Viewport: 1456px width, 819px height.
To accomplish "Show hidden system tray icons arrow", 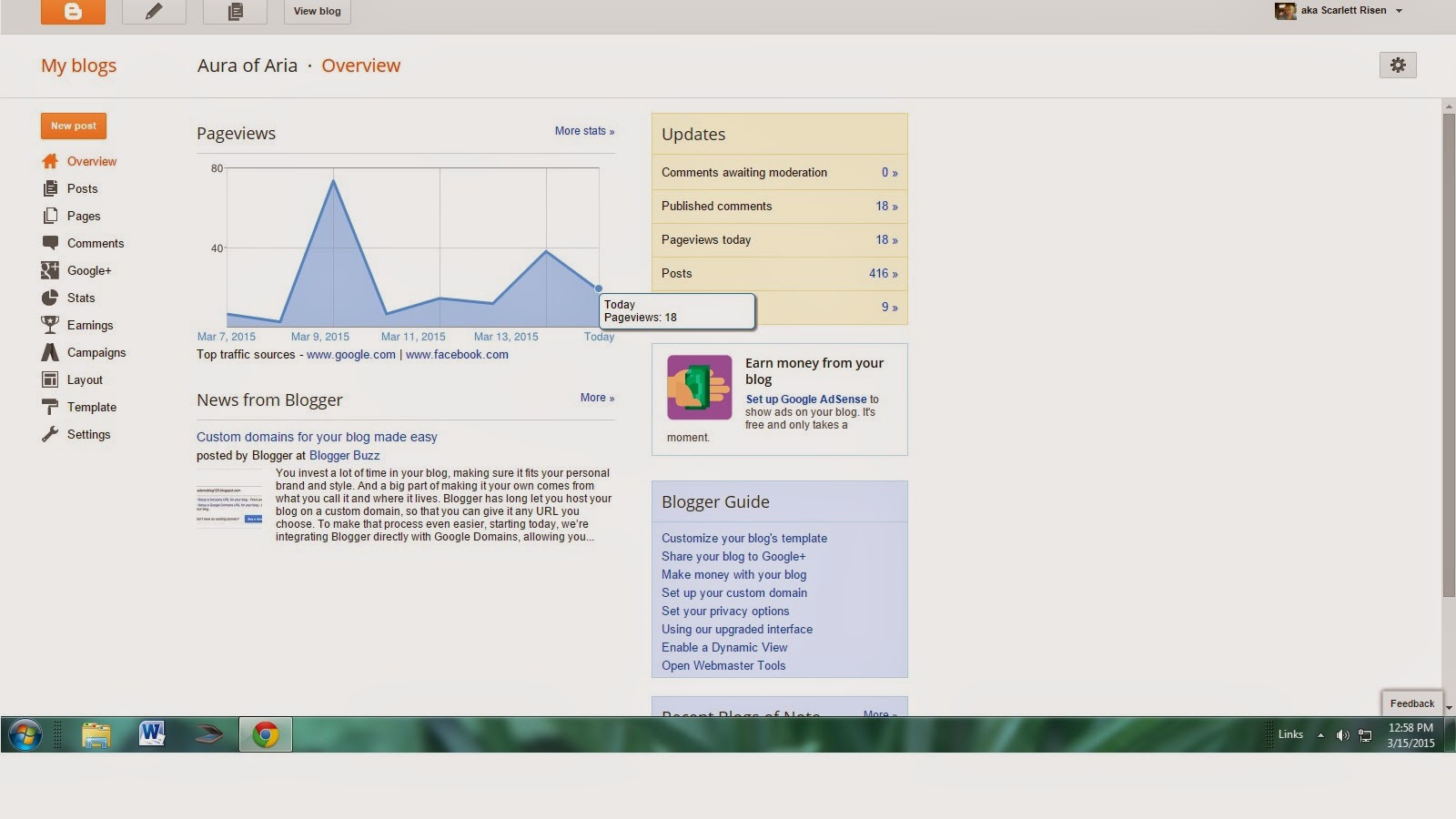I will tap(1320, 735).
